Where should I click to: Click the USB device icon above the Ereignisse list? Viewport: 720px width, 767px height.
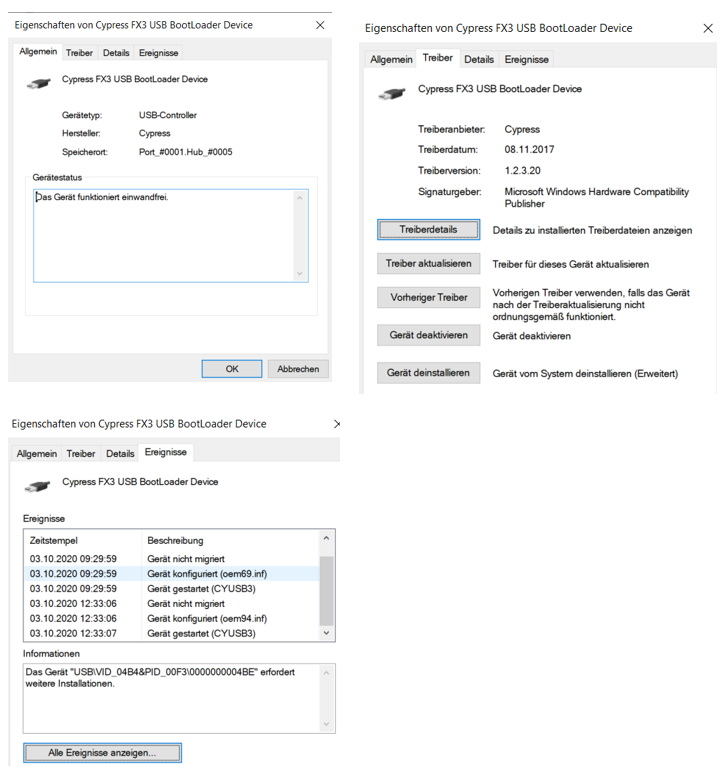(x=37, y=486)
